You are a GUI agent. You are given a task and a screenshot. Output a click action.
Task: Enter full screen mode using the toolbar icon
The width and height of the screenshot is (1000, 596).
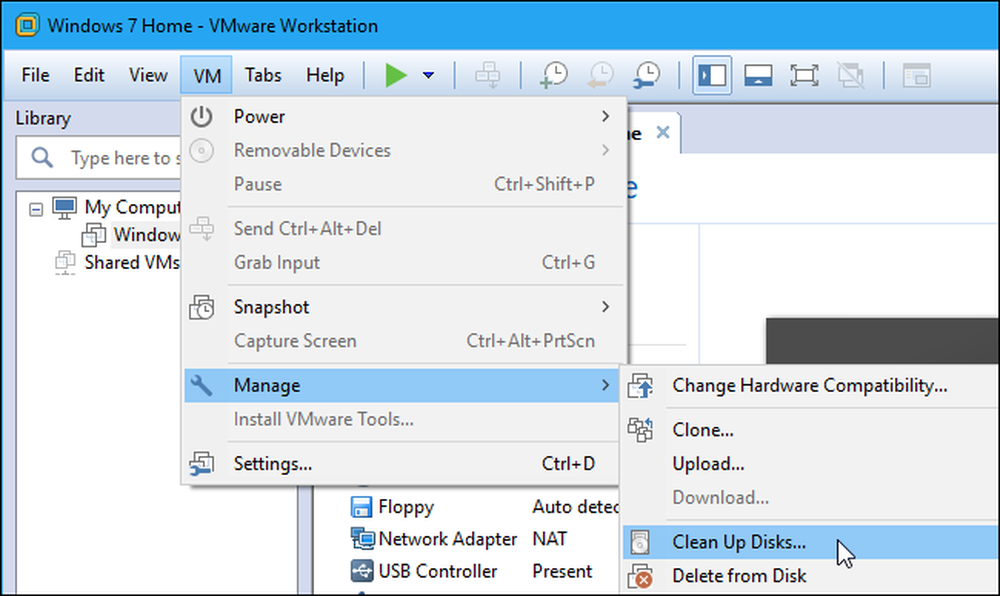click(804, 75)
